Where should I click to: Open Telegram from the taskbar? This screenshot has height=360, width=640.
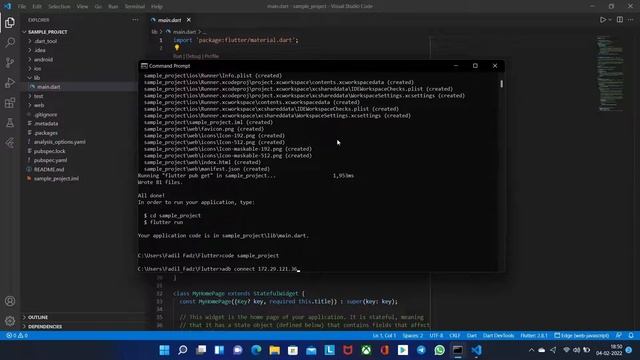pos(421,350)
